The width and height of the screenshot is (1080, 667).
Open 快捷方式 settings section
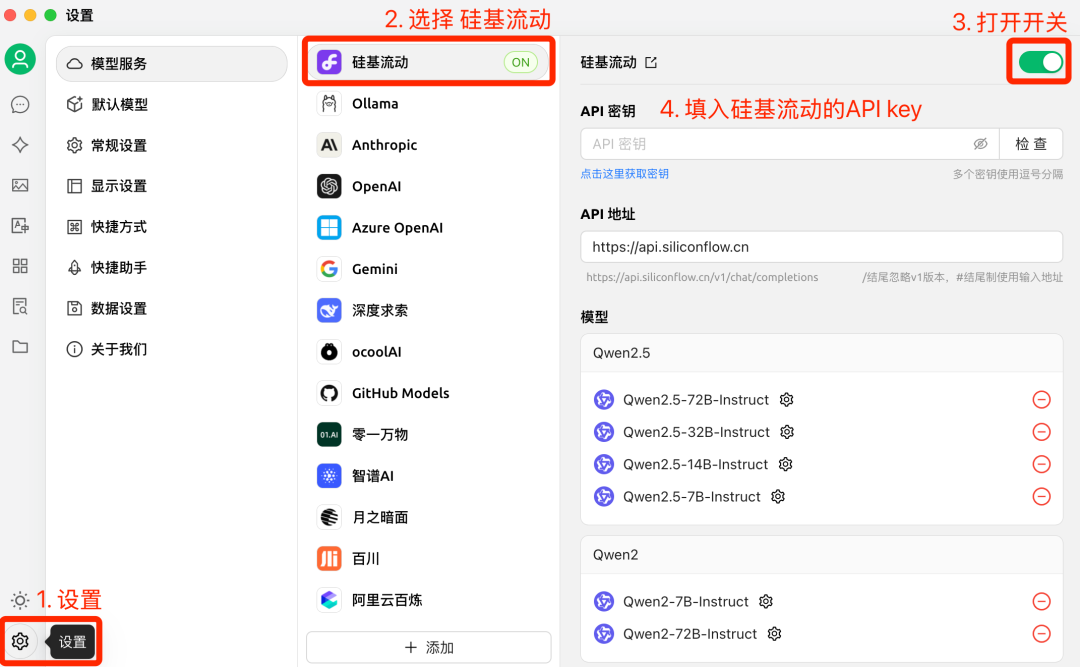tap(172, 227)
